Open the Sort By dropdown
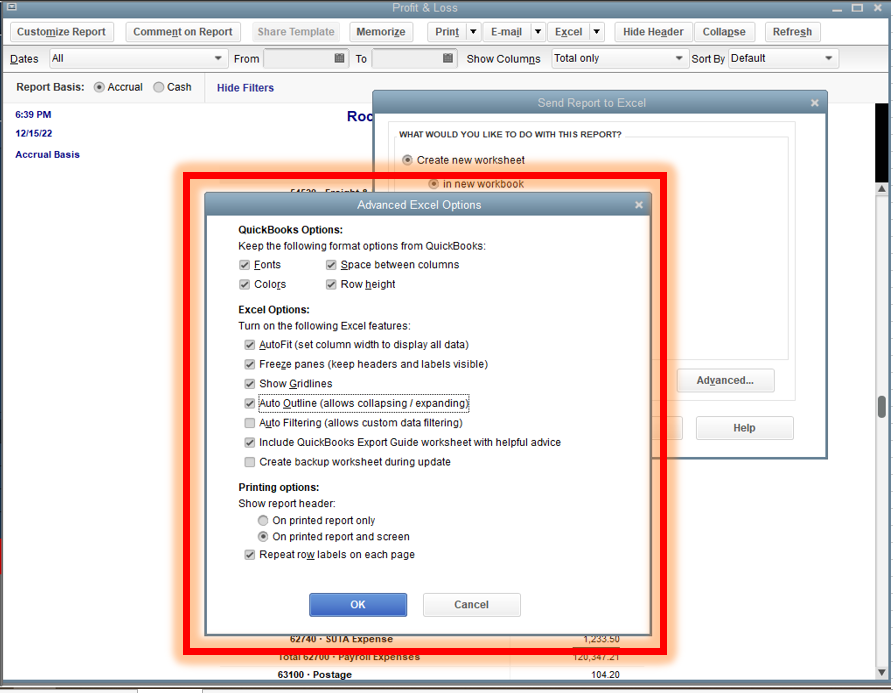 783,58
